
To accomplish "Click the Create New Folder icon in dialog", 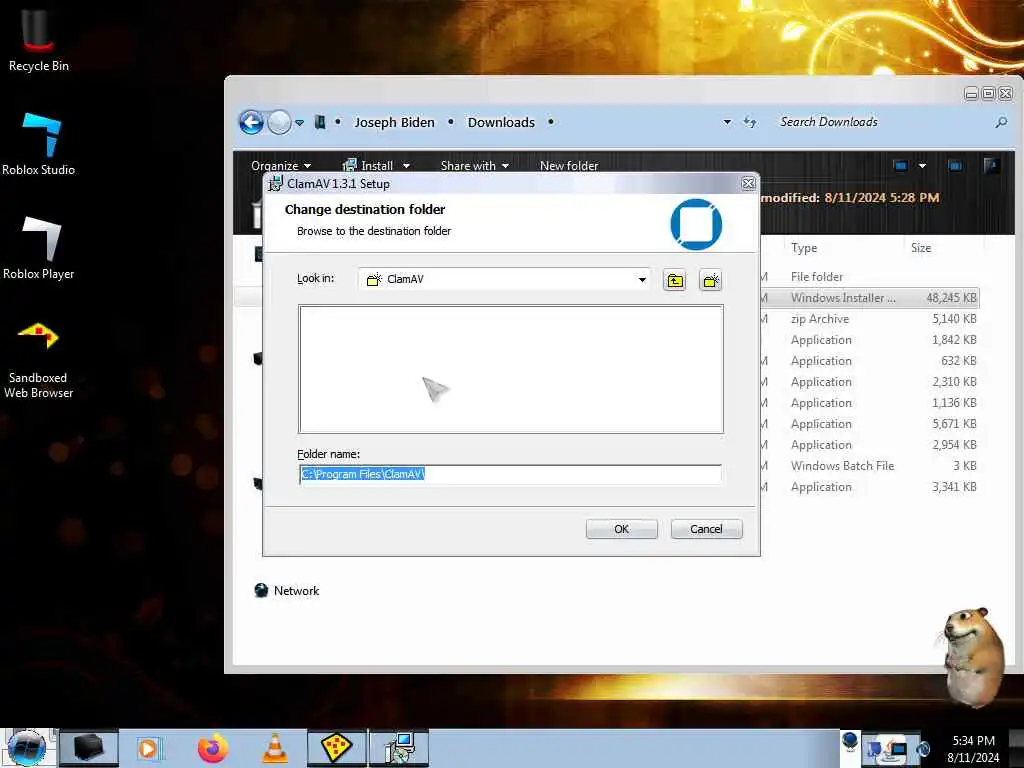I will [711, 281].
